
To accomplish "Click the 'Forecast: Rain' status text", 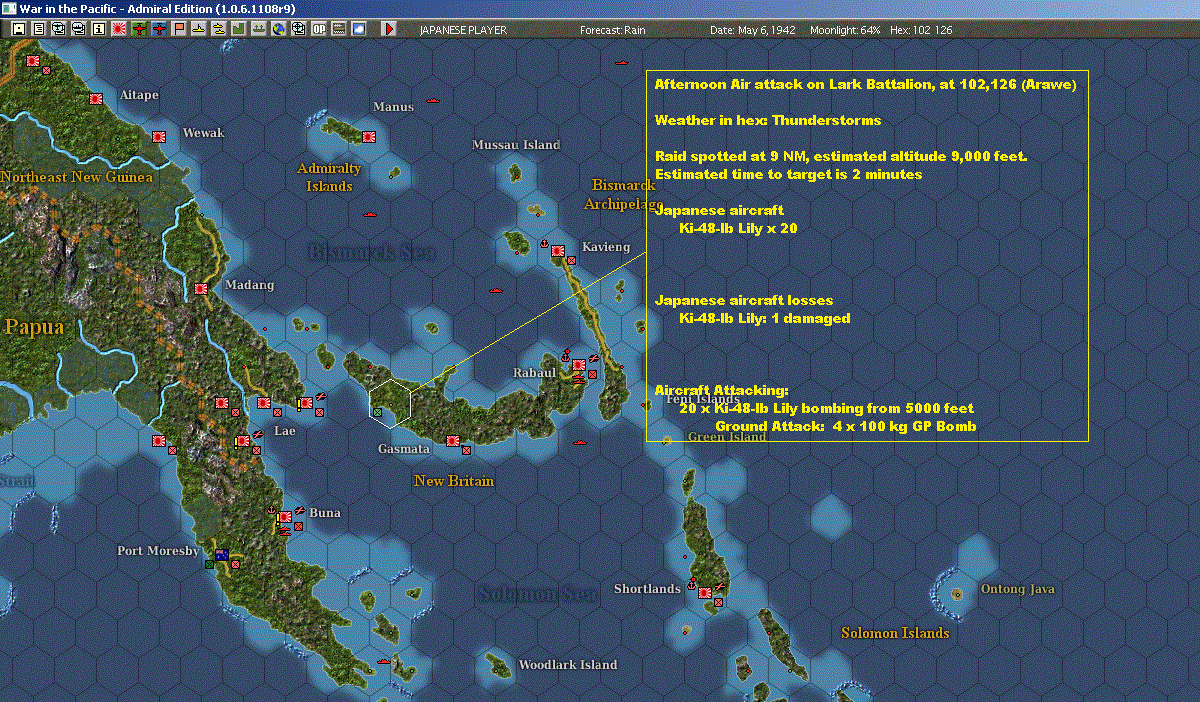I will click(x=613, y=30).
